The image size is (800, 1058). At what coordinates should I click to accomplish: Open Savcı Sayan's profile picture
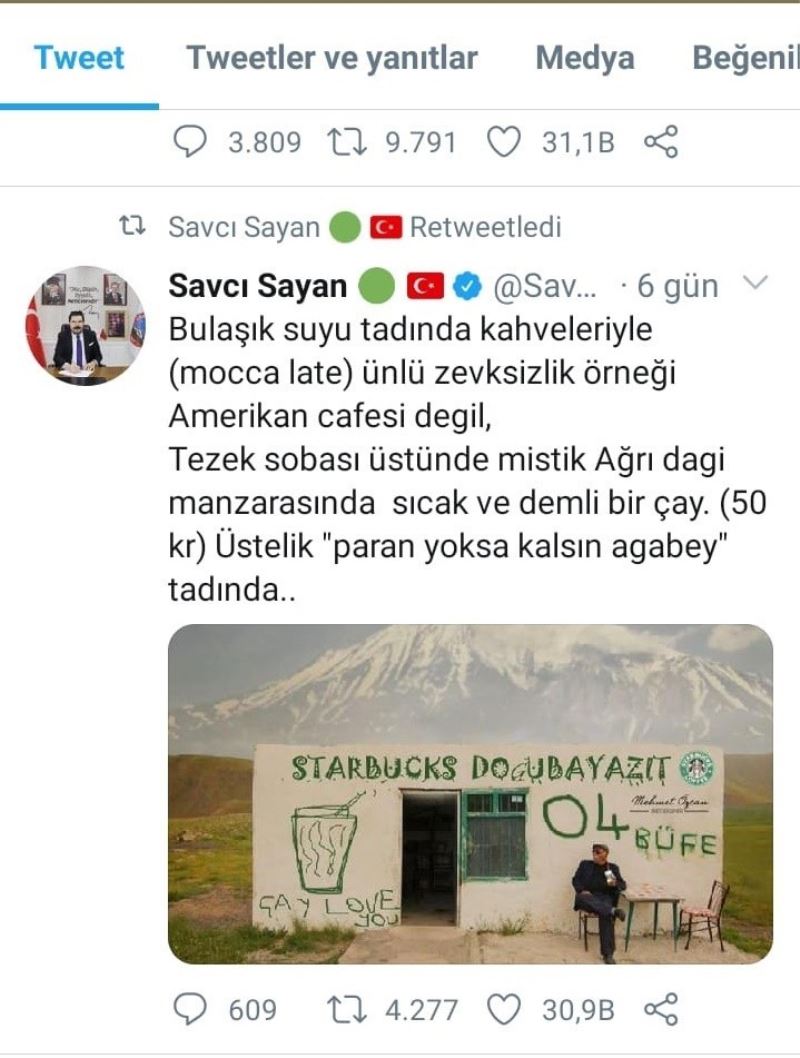pos(85,325)
